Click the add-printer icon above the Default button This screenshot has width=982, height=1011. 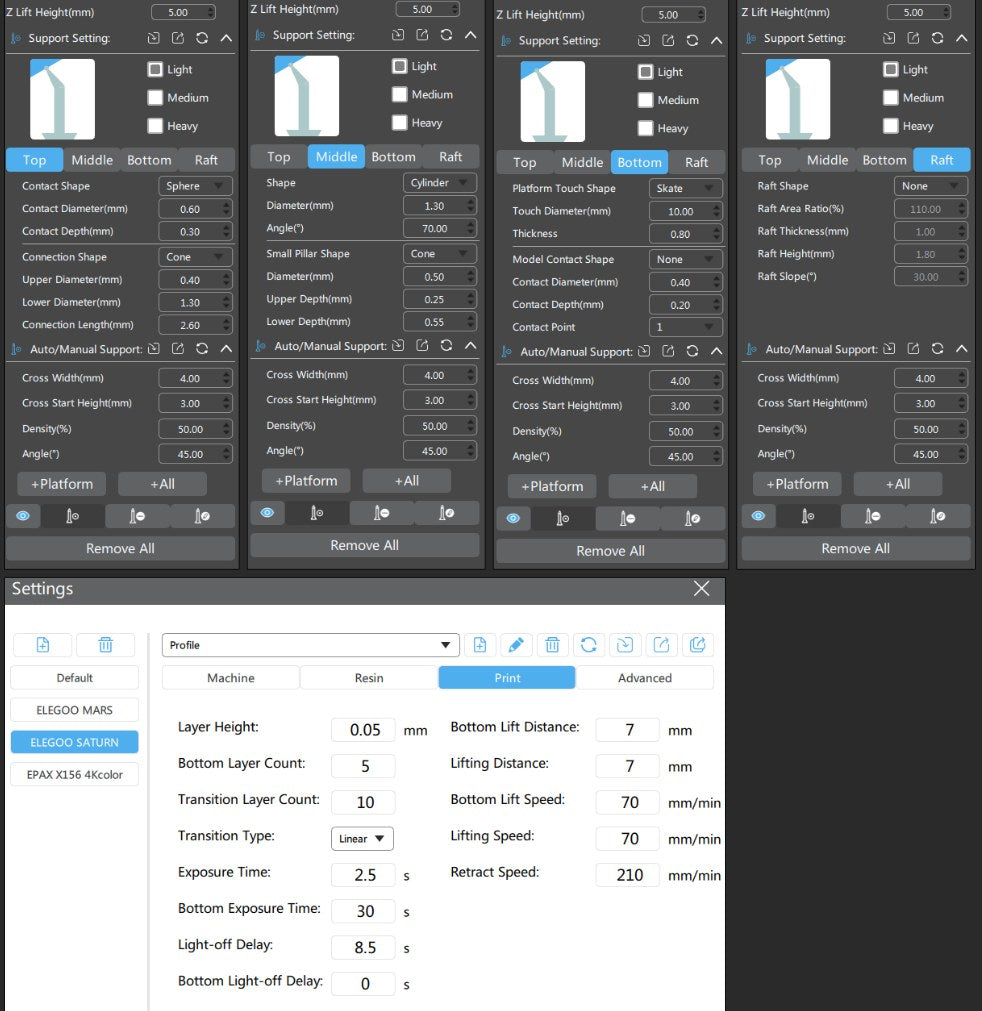43,645
